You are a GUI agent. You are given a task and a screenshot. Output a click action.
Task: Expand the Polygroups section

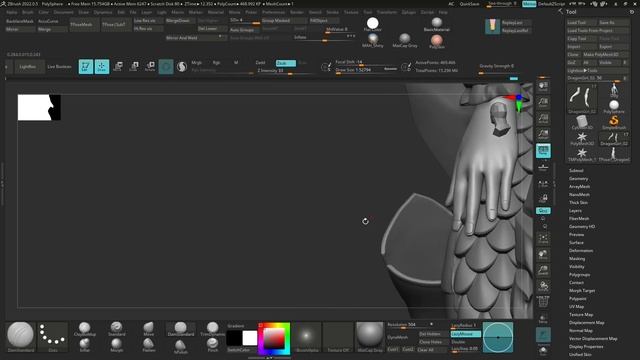click(x=579, y=275)
